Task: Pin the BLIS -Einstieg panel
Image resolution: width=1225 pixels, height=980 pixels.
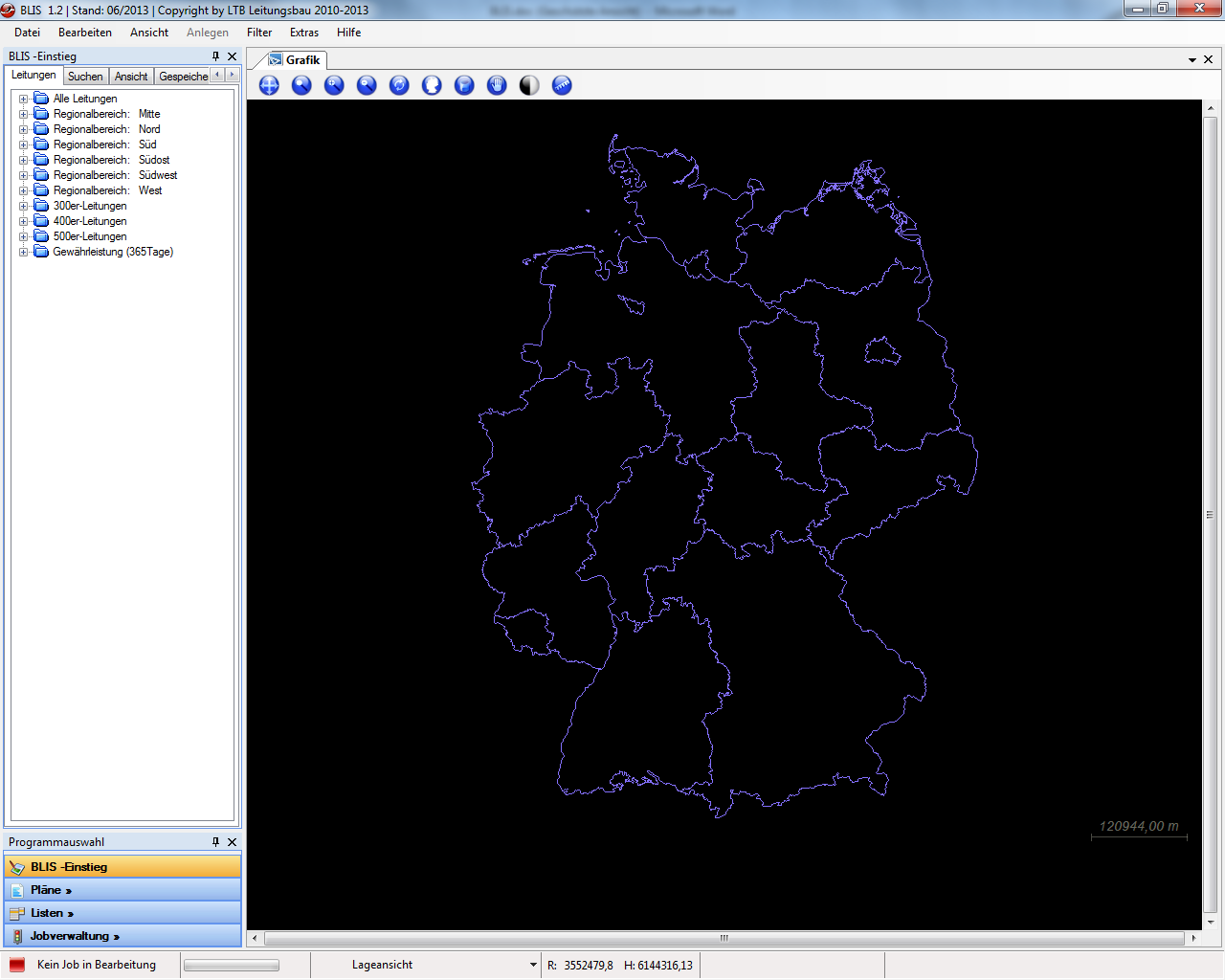Action: coord(215,56)
